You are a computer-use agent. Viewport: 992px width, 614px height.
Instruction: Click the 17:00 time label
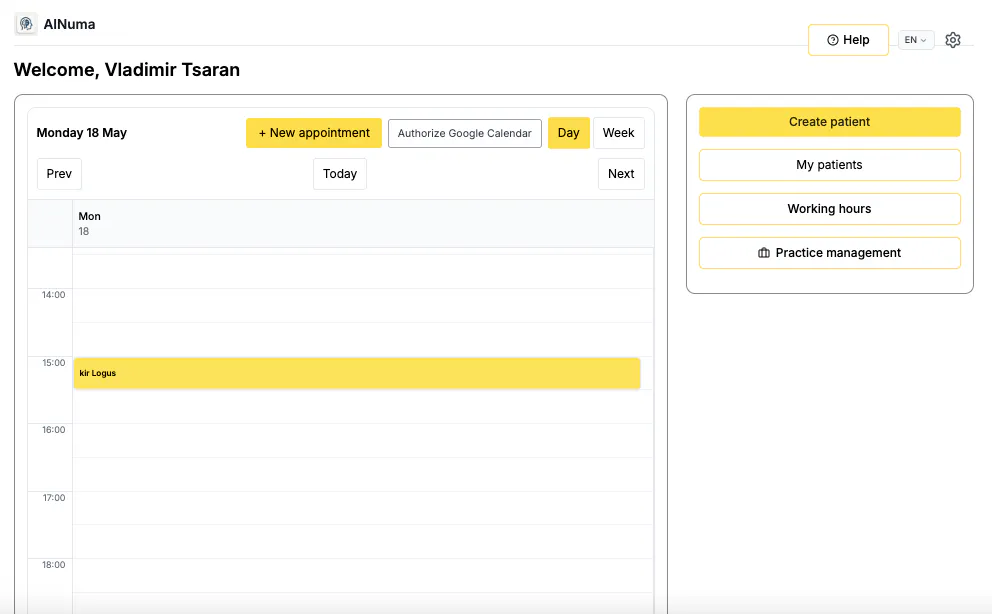[54, 498]
